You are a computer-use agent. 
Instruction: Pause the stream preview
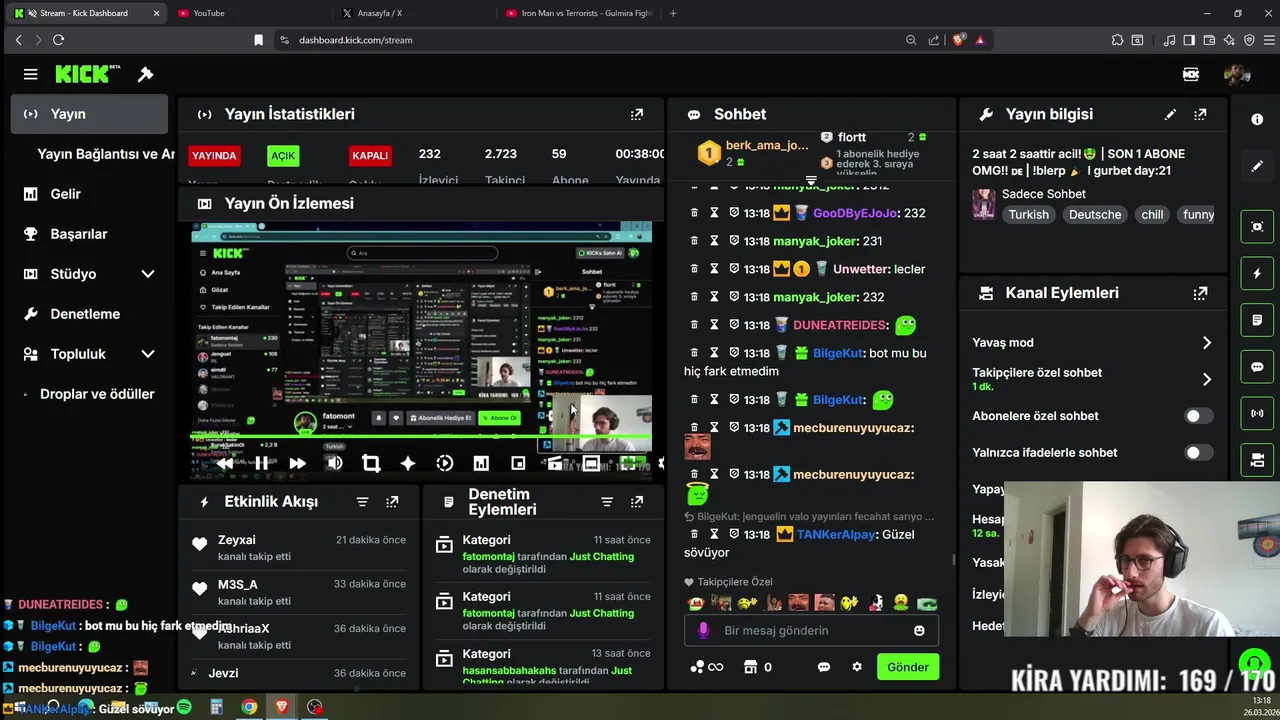click(261, 463)
